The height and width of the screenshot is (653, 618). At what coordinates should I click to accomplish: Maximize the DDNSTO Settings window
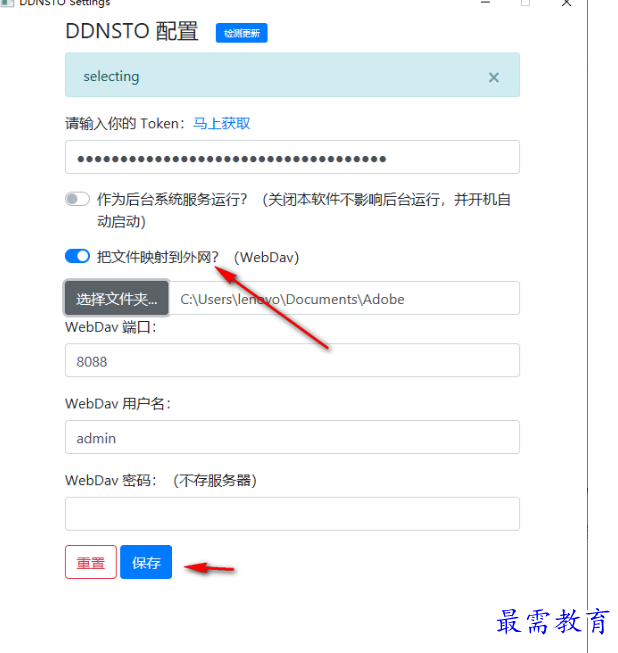tap(526, 3)
